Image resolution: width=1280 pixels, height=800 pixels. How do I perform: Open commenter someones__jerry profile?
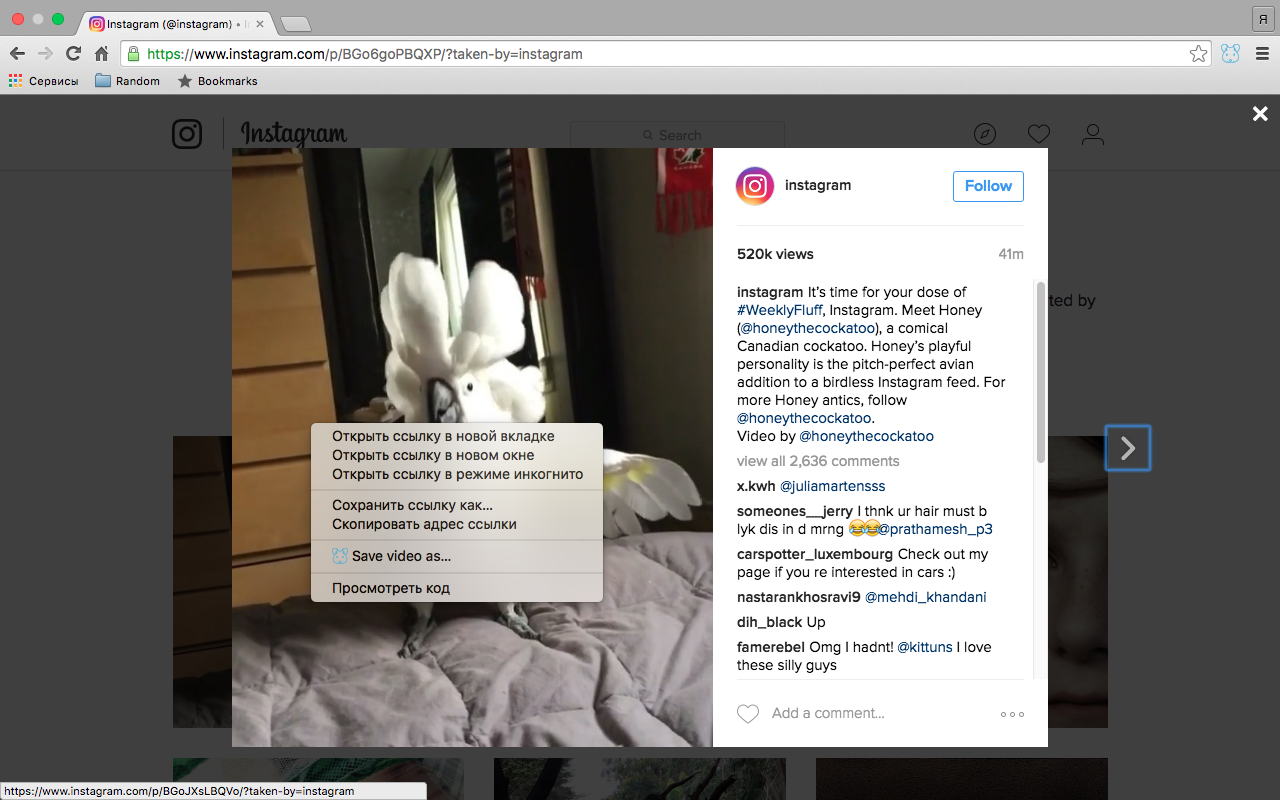795,511
